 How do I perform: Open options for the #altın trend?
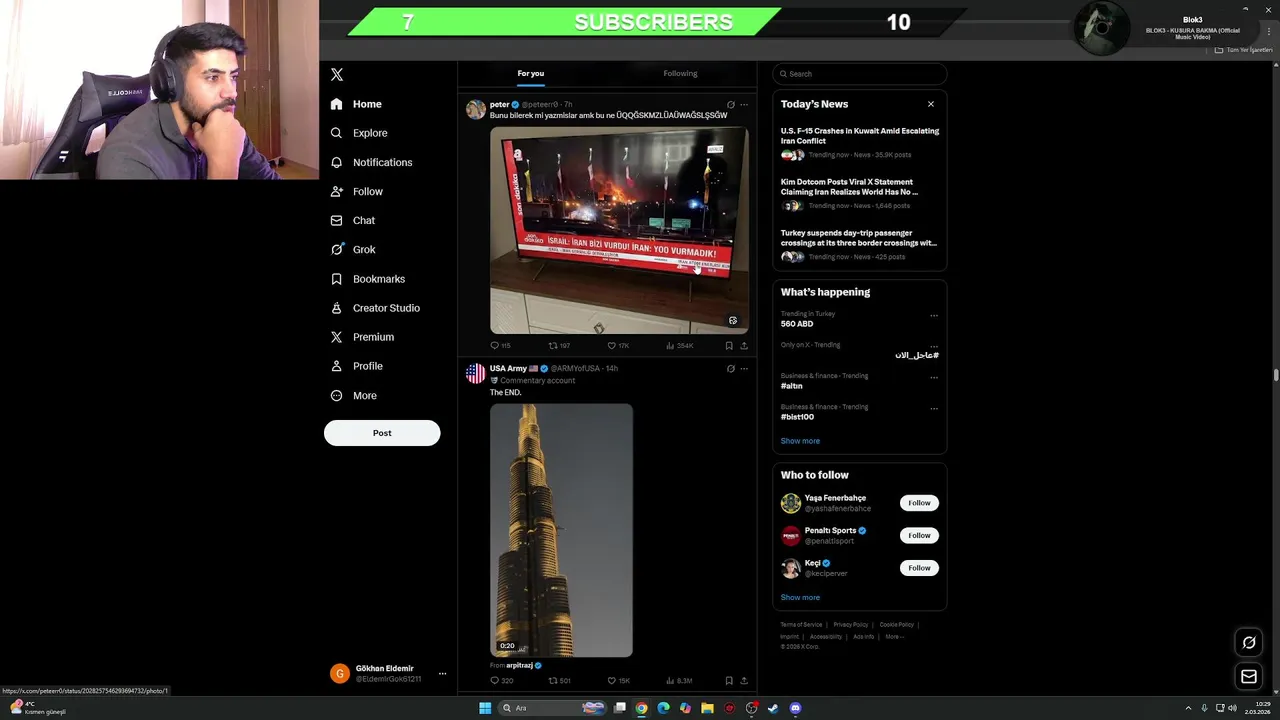click(x=934, y=377)
